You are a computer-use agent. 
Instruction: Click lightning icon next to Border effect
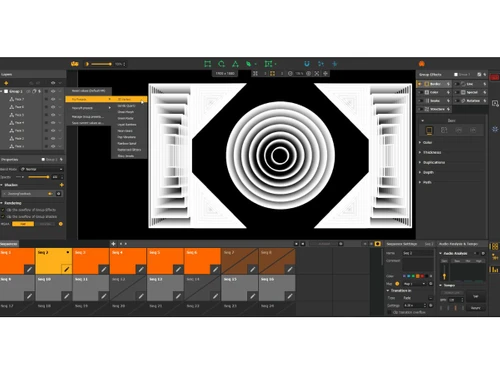coord(448,84)
